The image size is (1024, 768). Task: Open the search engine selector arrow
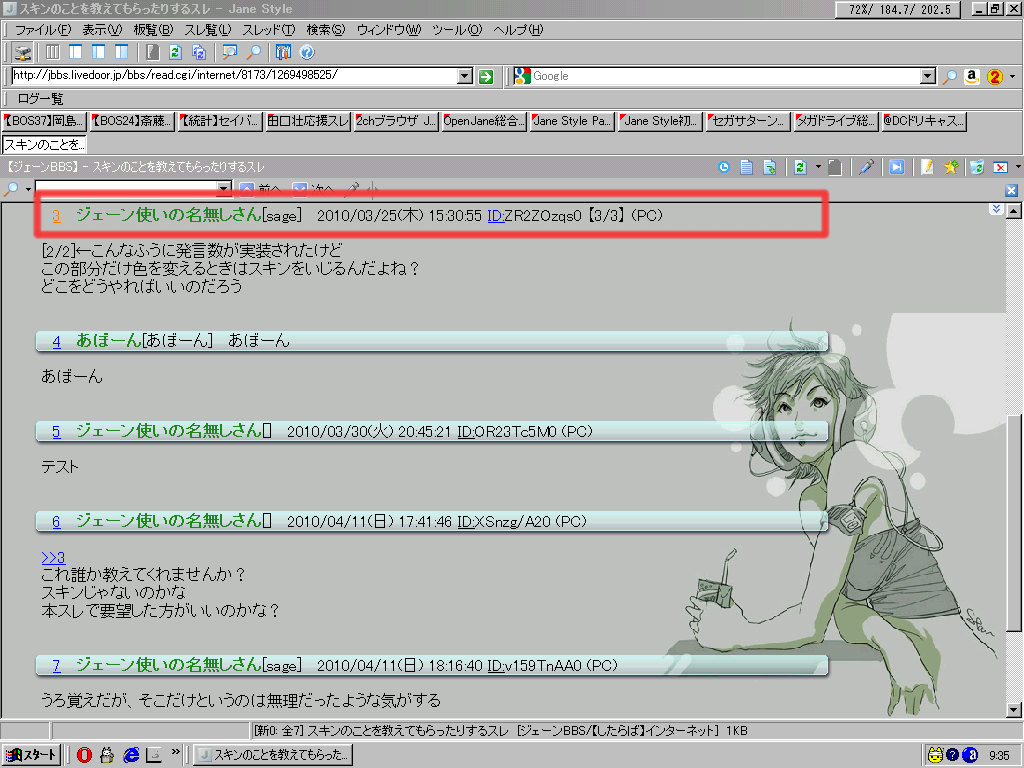[x=1012, y=76]
